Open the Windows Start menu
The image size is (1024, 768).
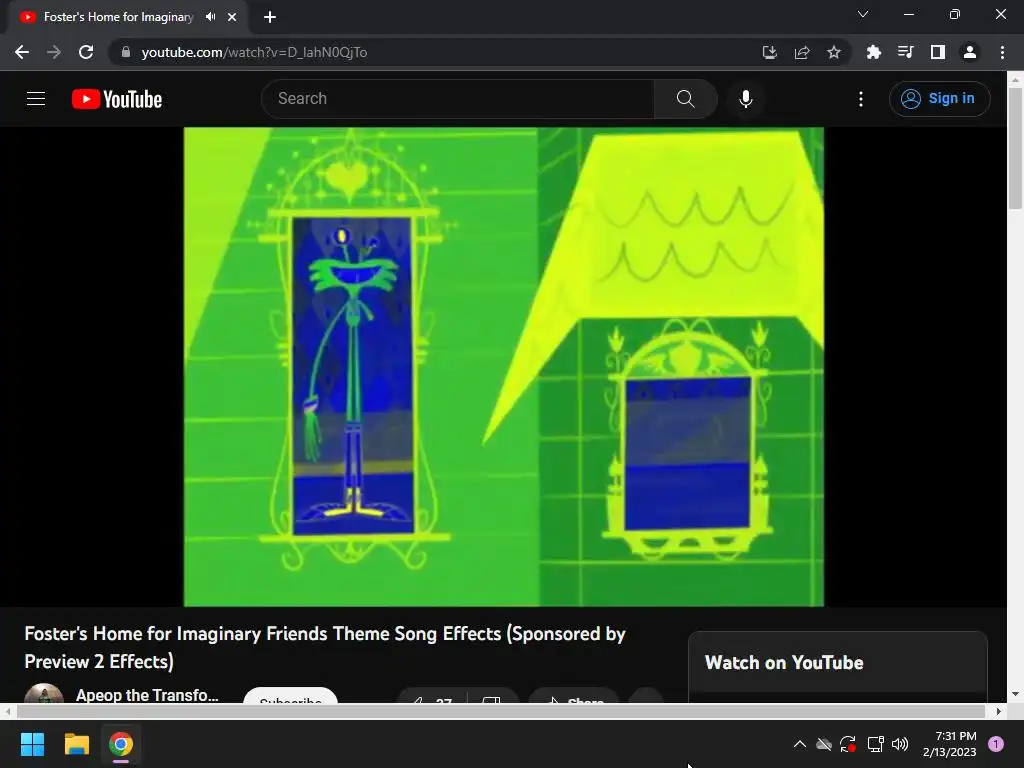pyautogui.click(x=32, y=744)
